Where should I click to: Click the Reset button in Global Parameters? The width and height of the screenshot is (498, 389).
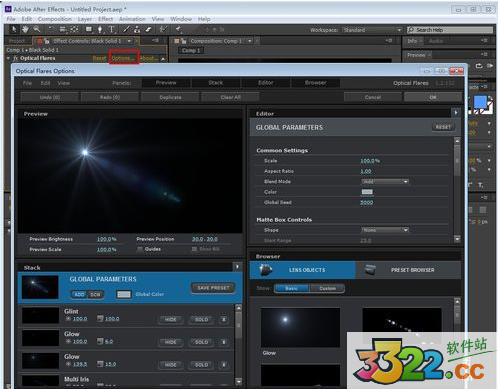443,127
